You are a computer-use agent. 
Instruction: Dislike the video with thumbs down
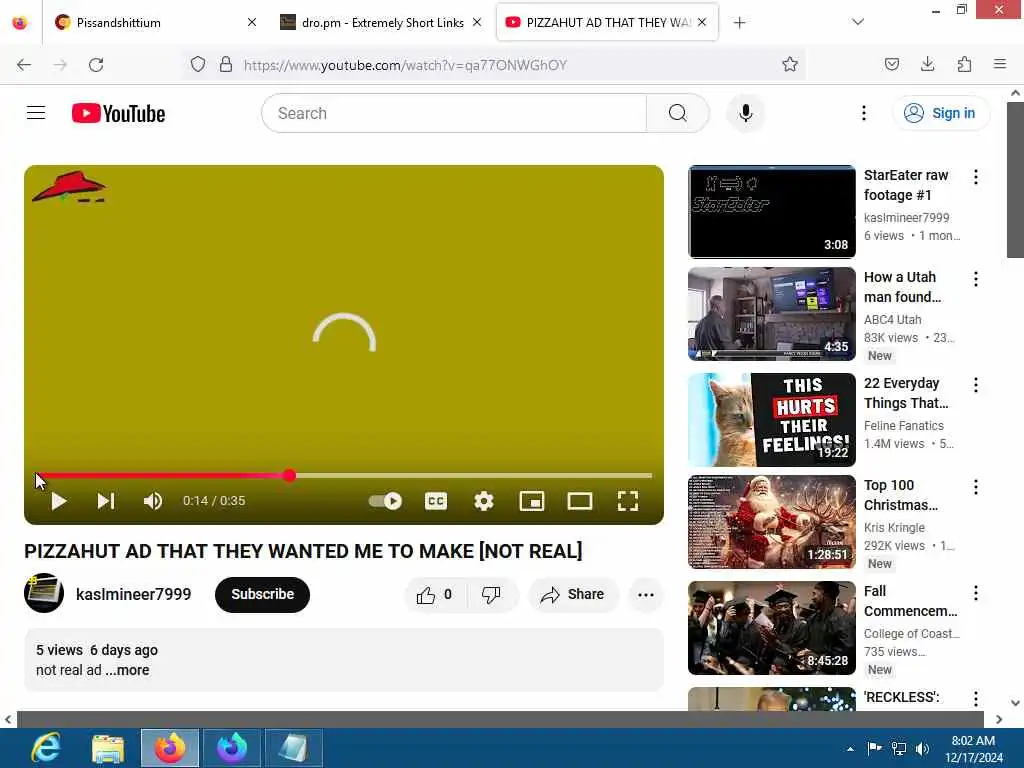[491, 594]
